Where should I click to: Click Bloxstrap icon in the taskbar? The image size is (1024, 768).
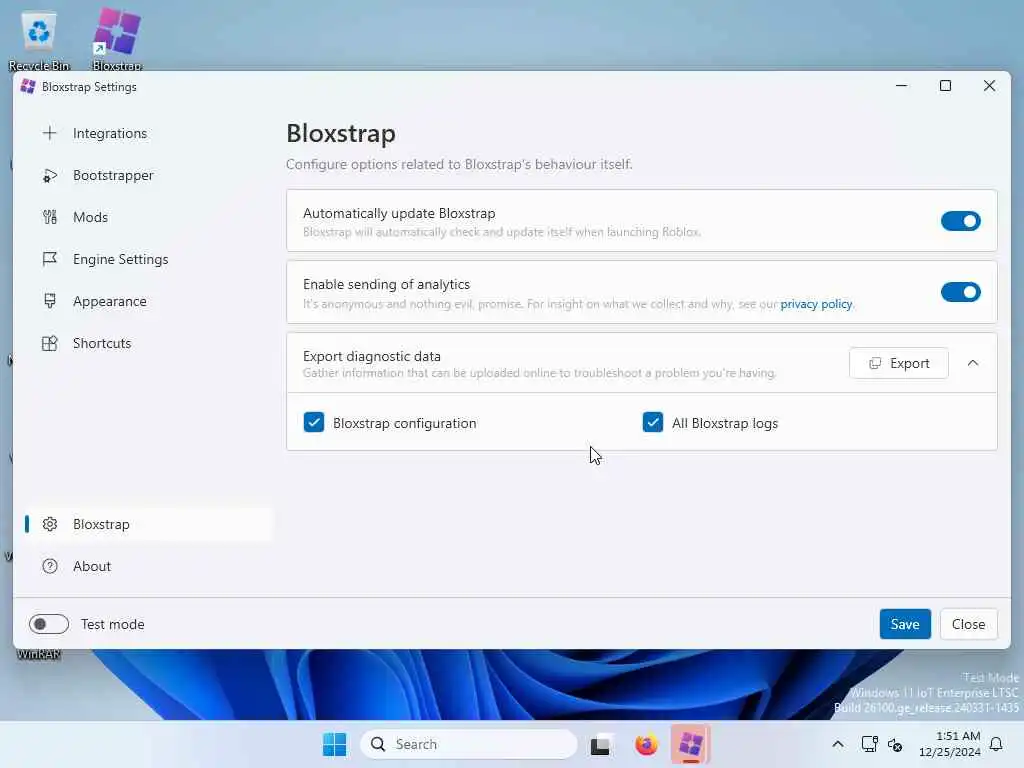pos(690,744)
